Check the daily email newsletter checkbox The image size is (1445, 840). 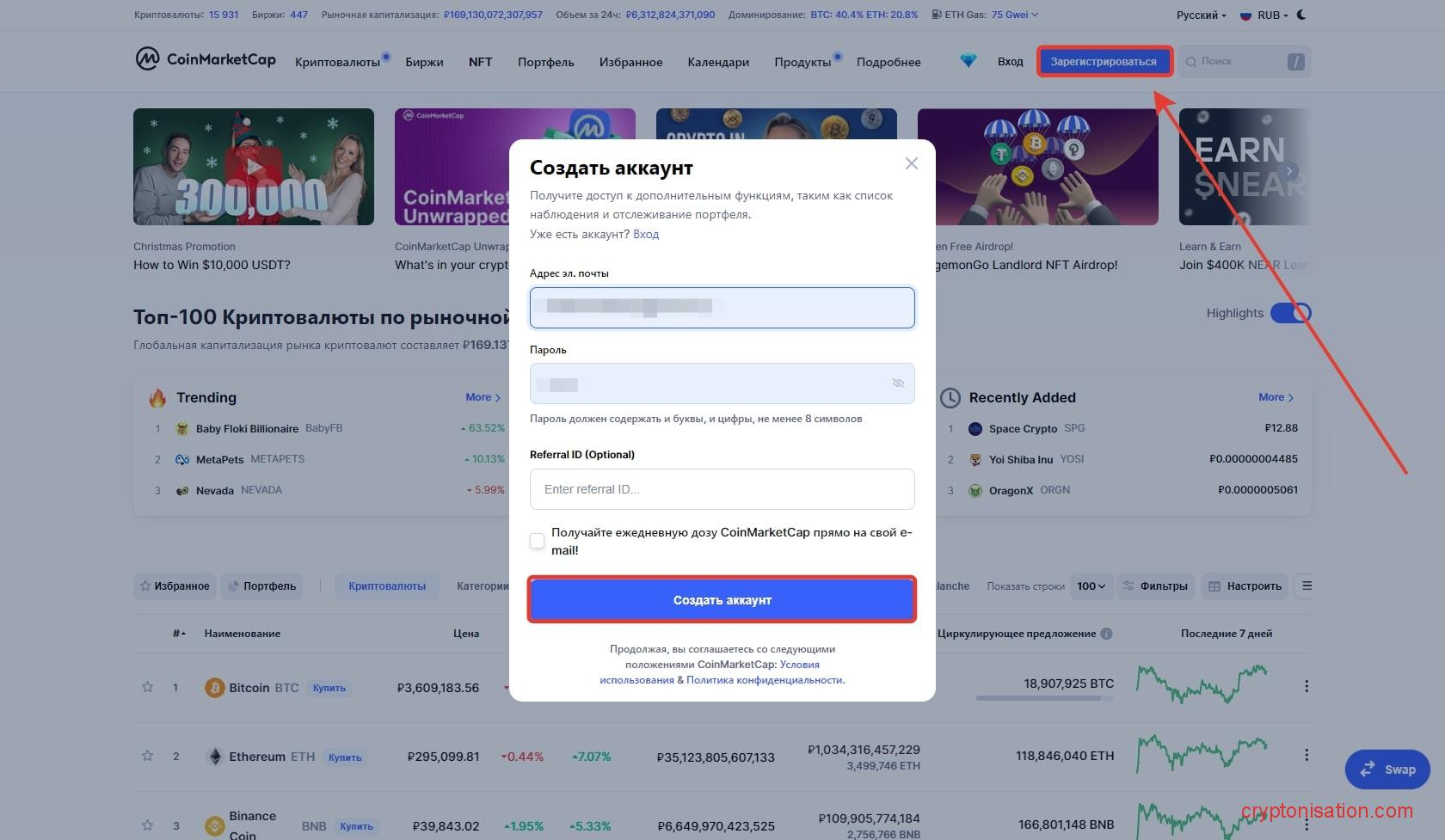[x=538, y=541]
